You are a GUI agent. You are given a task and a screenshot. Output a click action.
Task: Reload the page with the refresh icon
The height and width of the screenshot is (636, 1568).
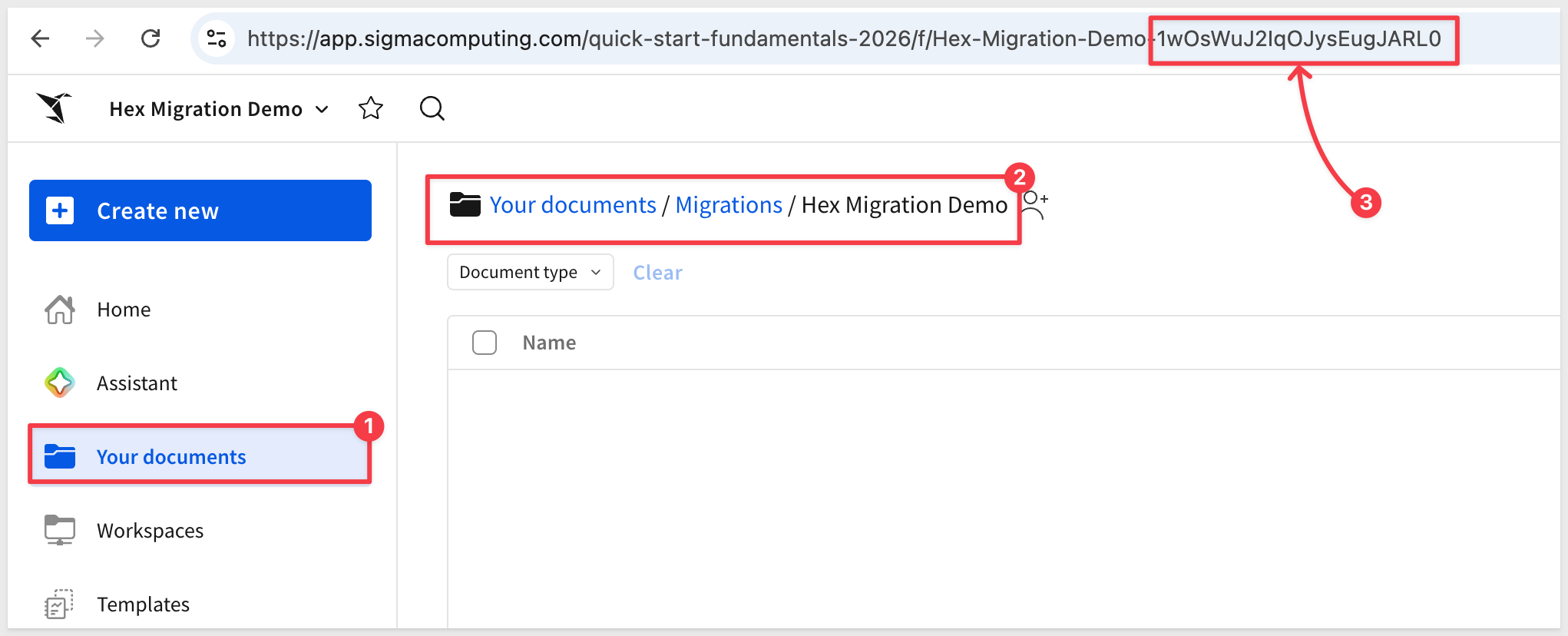(x=151, y=38)
